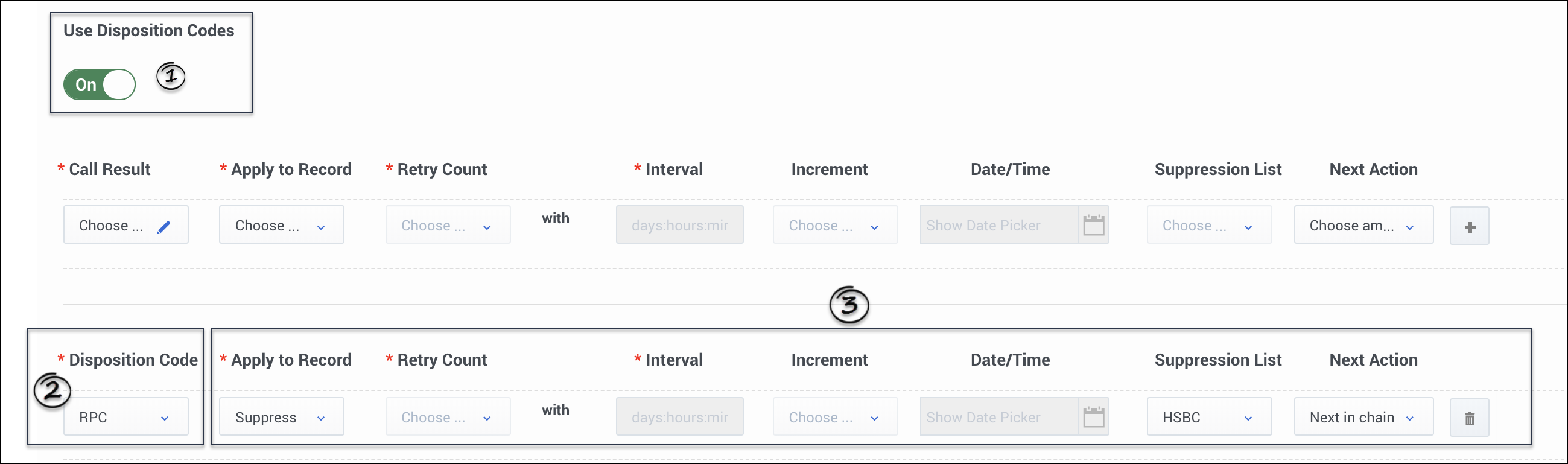The height and width of the screenshot is (464, 1568).
Task: Click the first row Interval input field
Action: (x=679, y=225)
